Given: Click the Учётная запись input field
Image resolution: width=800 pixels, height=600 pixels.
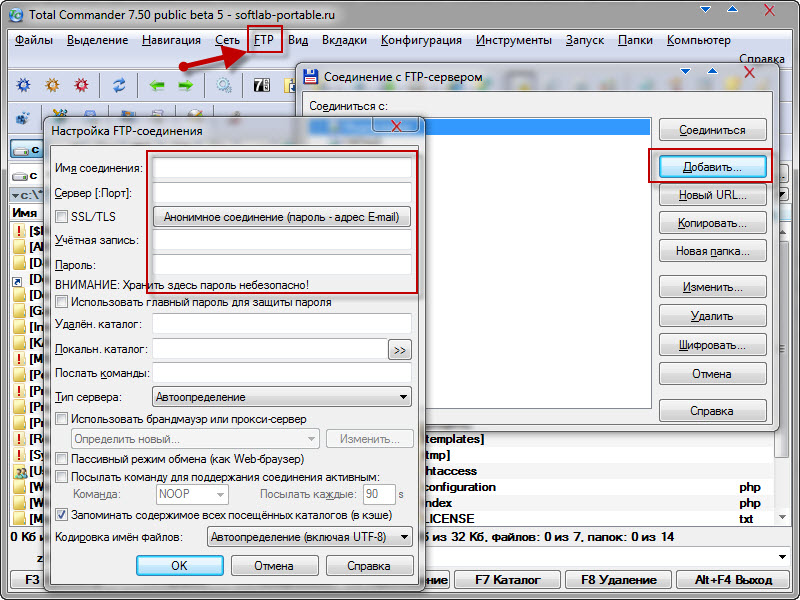Looking at the screenshot, I should pyautogui.click(x=282, y=240).
